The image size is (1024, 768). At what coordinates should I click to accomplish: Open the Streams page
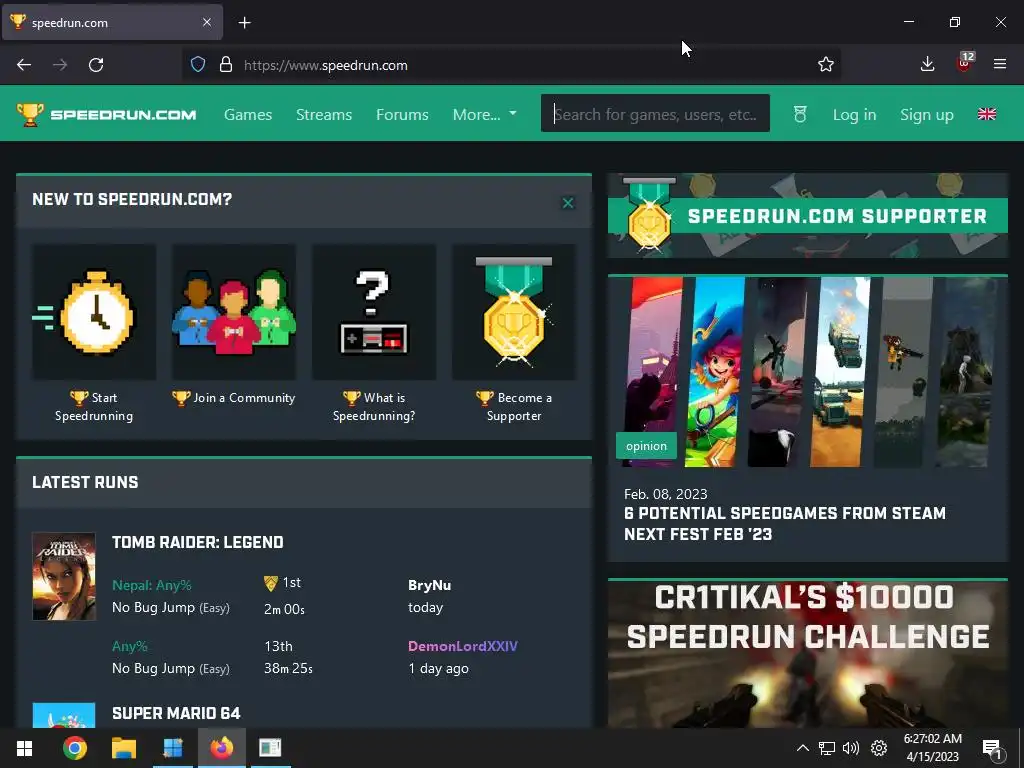coord(324,114)
